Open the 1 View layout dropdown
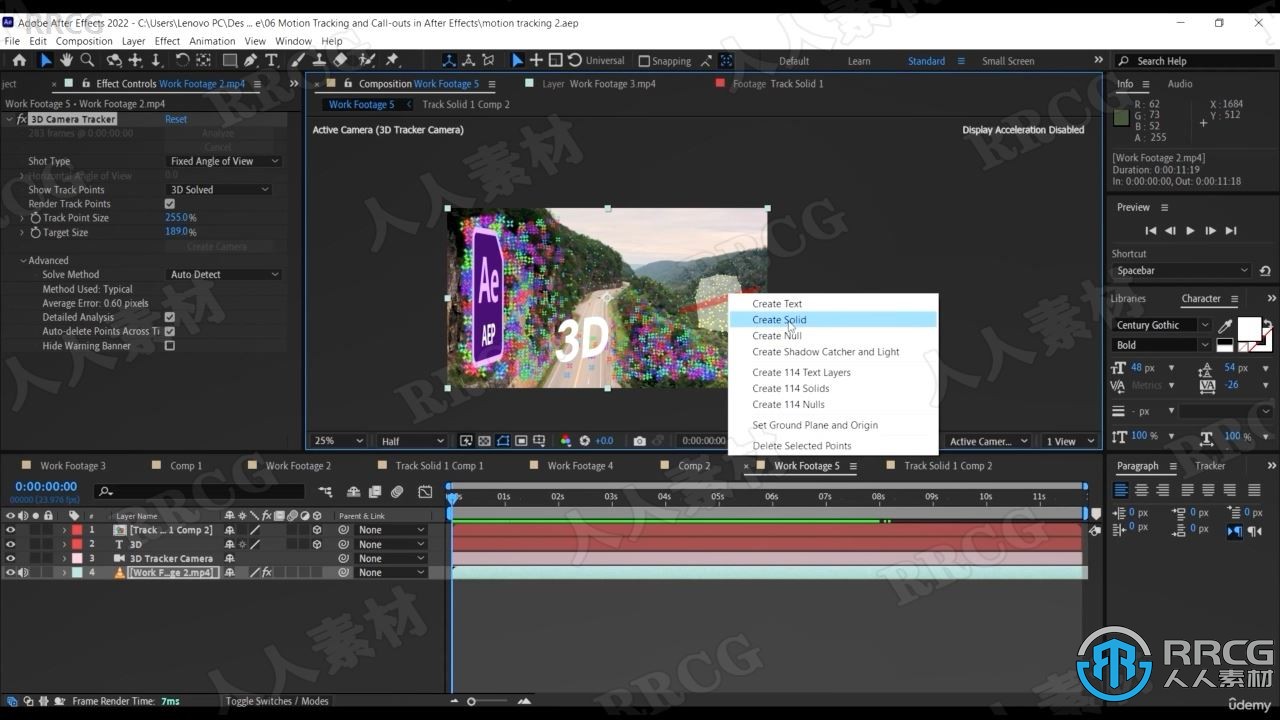Screen dimensions: 1280x720 pos(1068,441)
